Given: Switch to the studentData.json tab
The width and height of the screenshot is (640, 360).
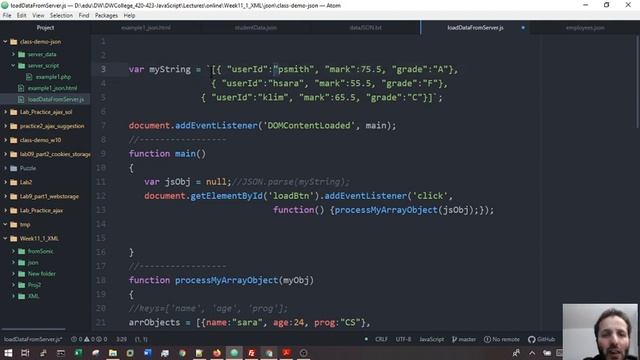Looking at the screenshot, I should tap(256, 28).
